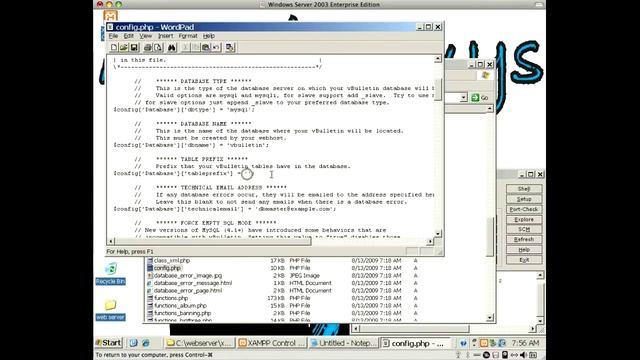
Task: Select functions.php in the file list
Action: [x=171, y=298]
